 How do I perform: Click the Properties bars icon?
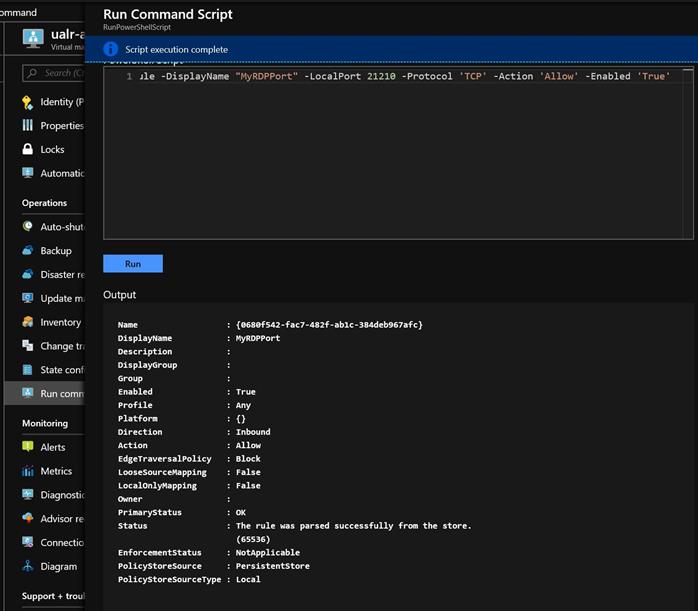click(x=28, y=126)
